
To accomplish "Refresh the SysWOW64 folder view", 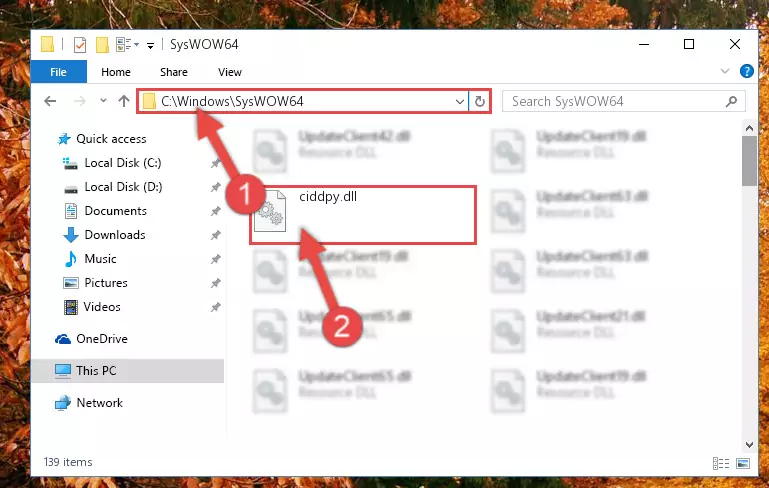I will 480,102.
